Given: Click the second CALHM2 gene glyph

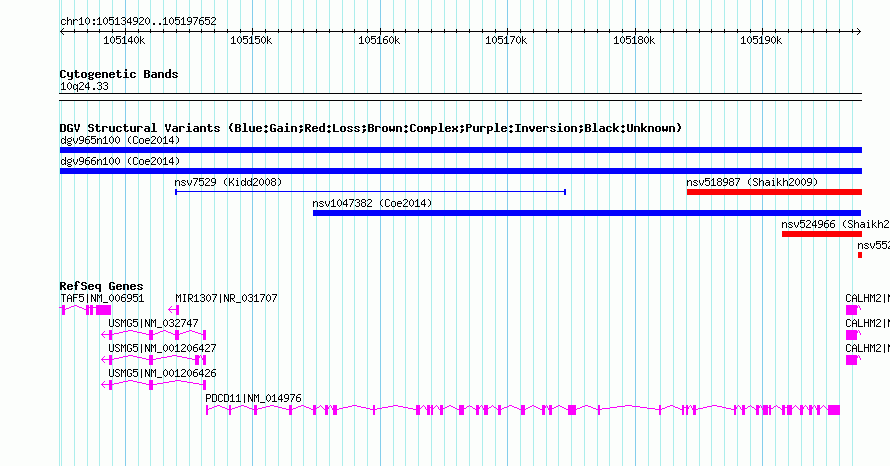Looking at the screenshot, I should click(853, 335).
